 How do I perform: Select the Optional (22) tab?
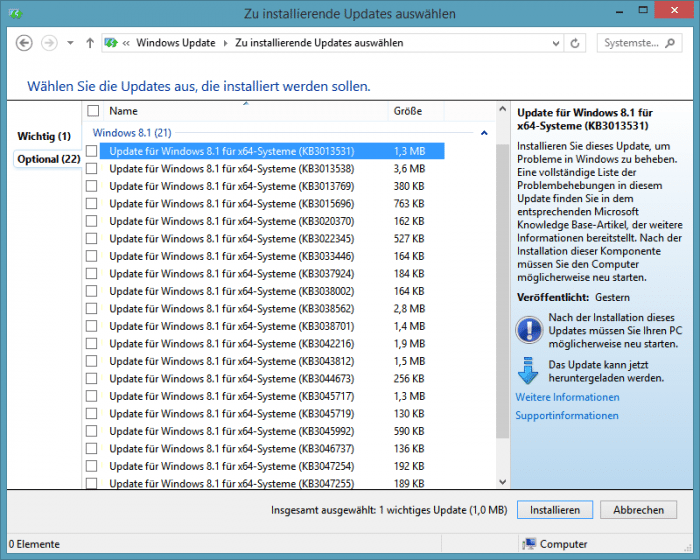pos(49,159)
